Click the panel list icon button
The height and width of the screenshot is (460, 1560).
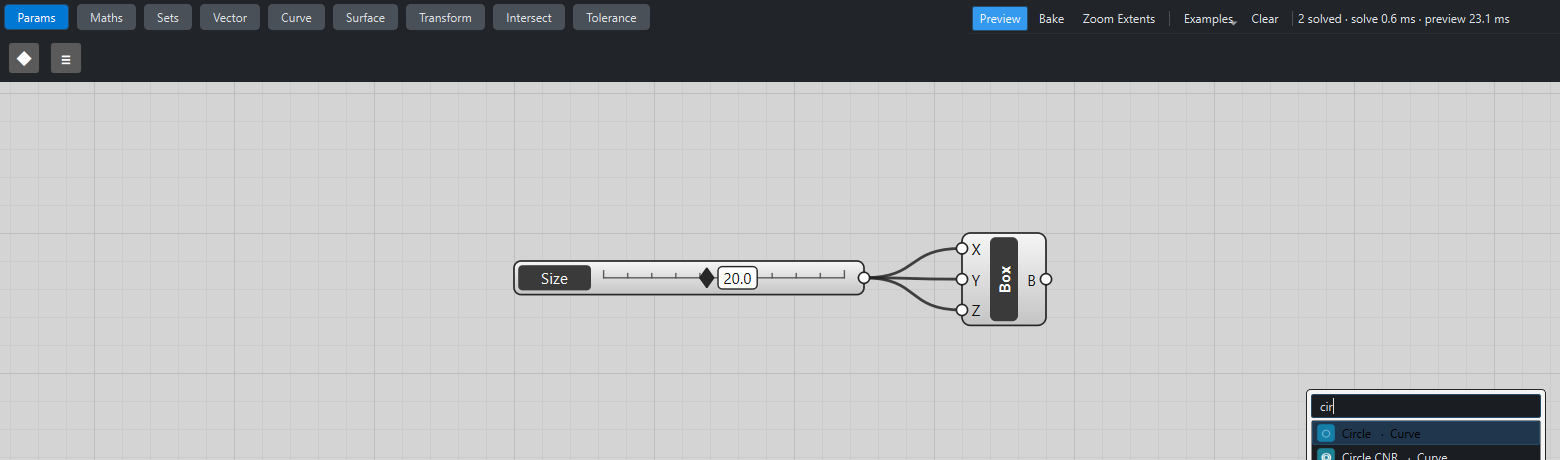66,58
